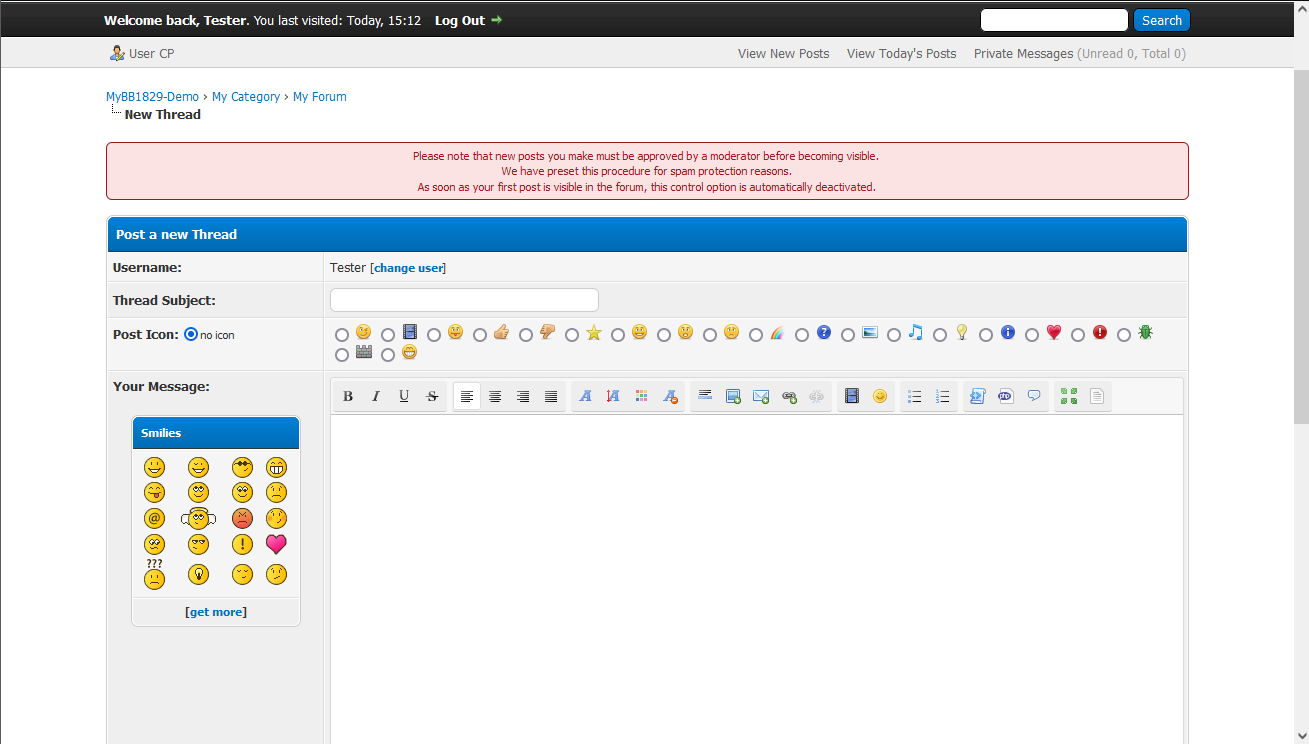The width and height of the screenshot is (1309, 744).
Task: Toggle bold formatting in the editor
Action: [348, 396]
